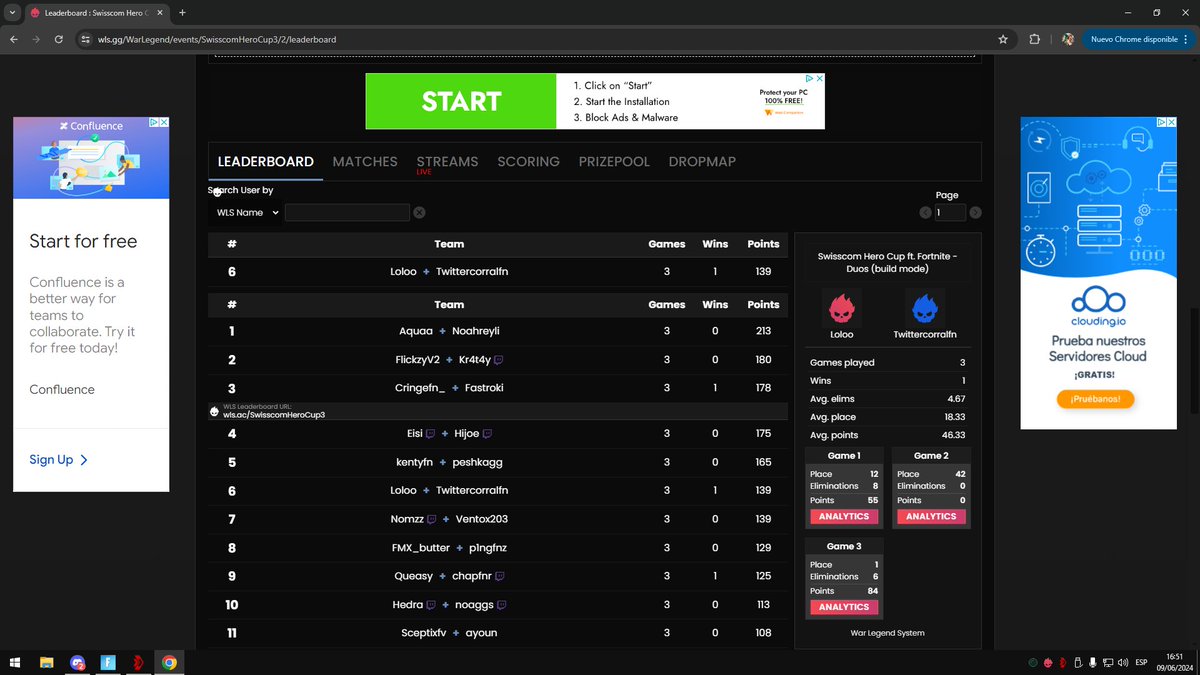This screenshot has height=675, width=1200.
Task: Open a new browser tab
Action: pyautogui.click(x=182, y=12)
